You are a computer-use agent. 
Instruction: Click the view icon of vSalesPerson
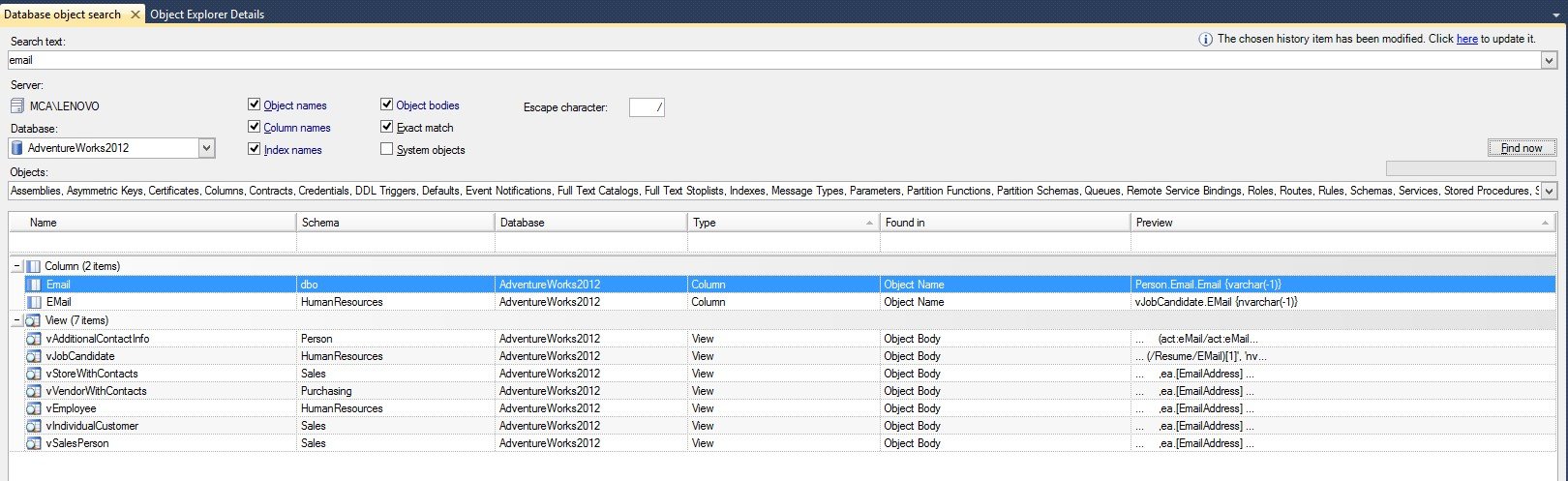pos(34,443)
